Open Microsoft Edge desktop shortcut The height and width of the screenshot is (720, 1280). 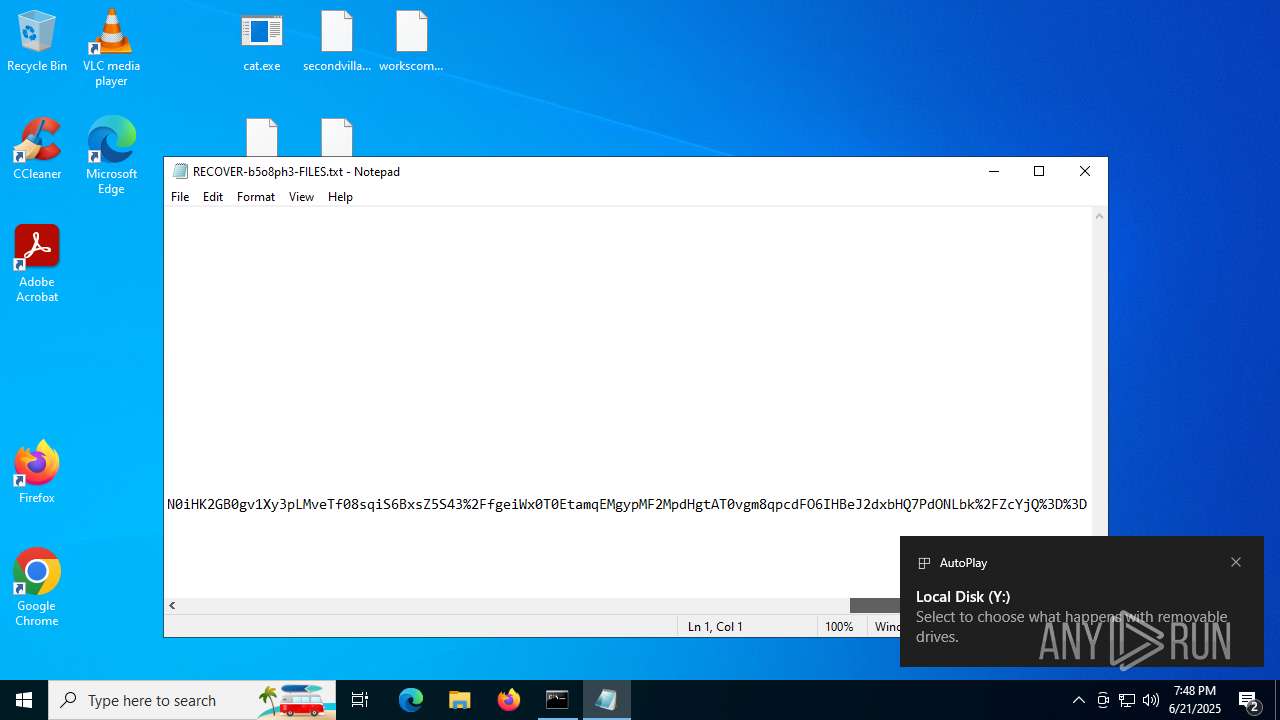click(x=111, y=156)
